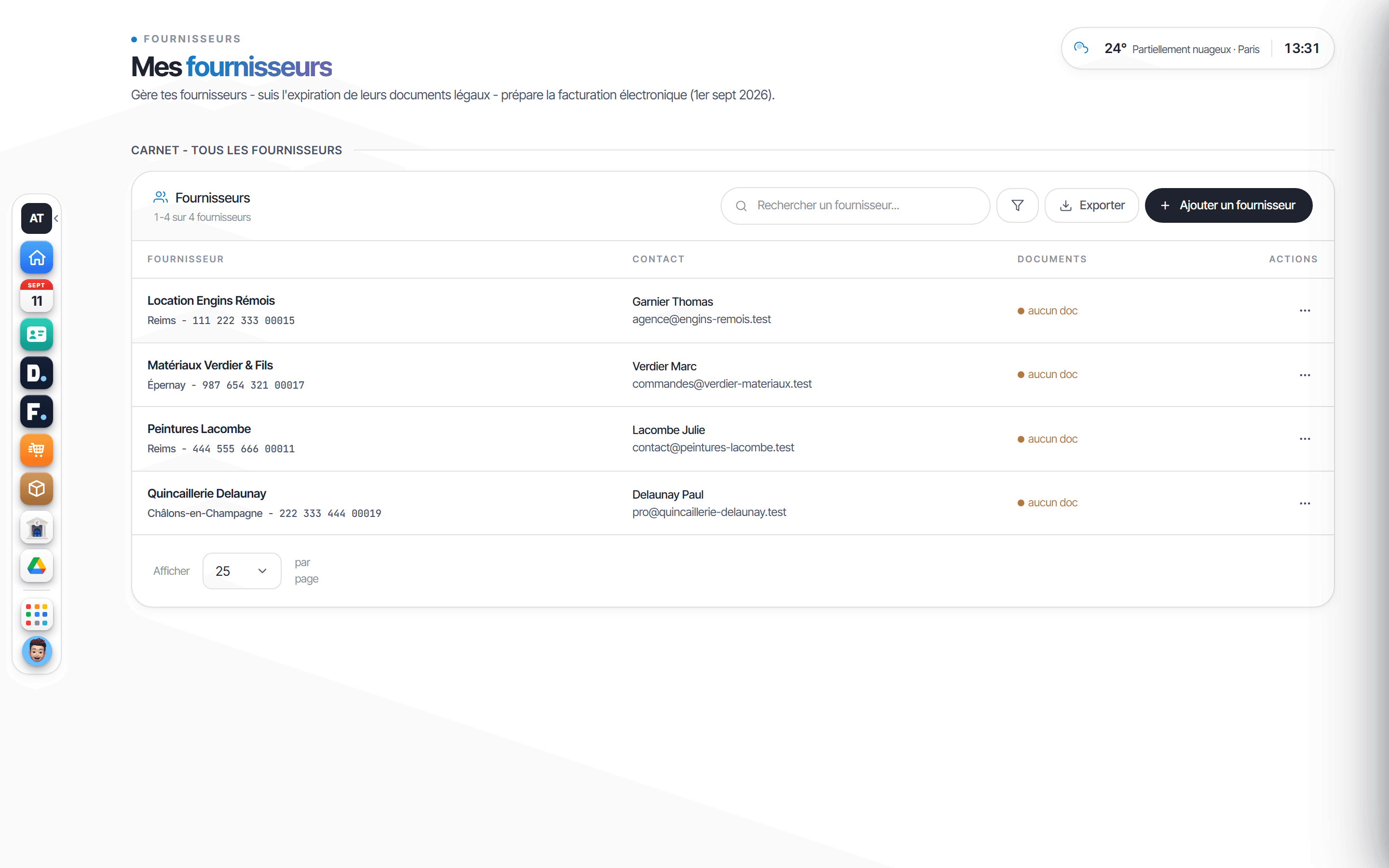Click the Exporter button
1389x868 pixels.
(x=1091, y=205)
